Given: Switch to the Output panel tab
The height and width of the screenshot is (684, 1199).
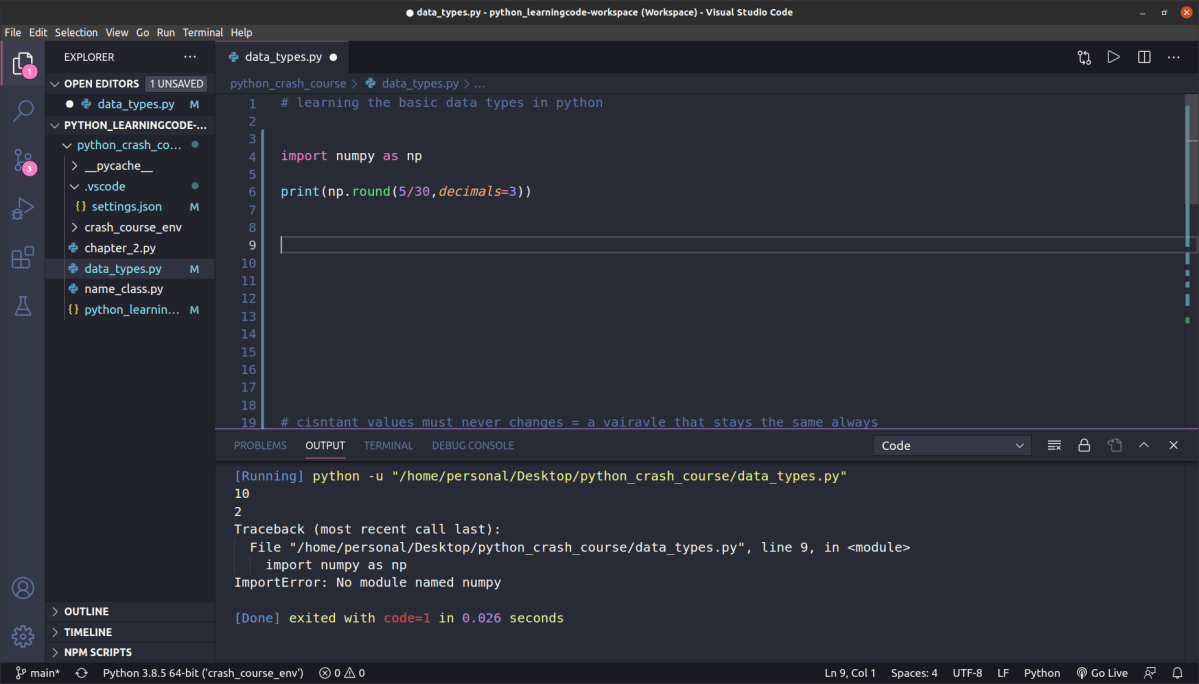Looking at the screenshot, I should tap(325, 446).
